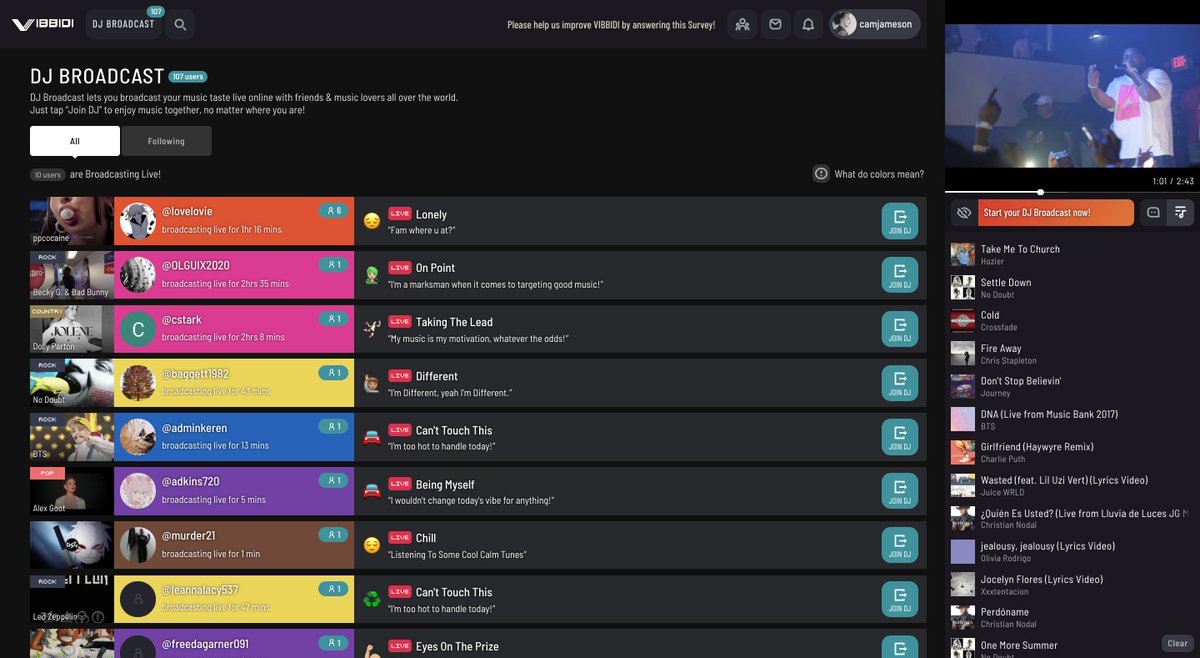Viewport: 1200px width, 658px height.
Task: Switch to the Following tab
Action: pyautogui.click(x=166, y=141)
